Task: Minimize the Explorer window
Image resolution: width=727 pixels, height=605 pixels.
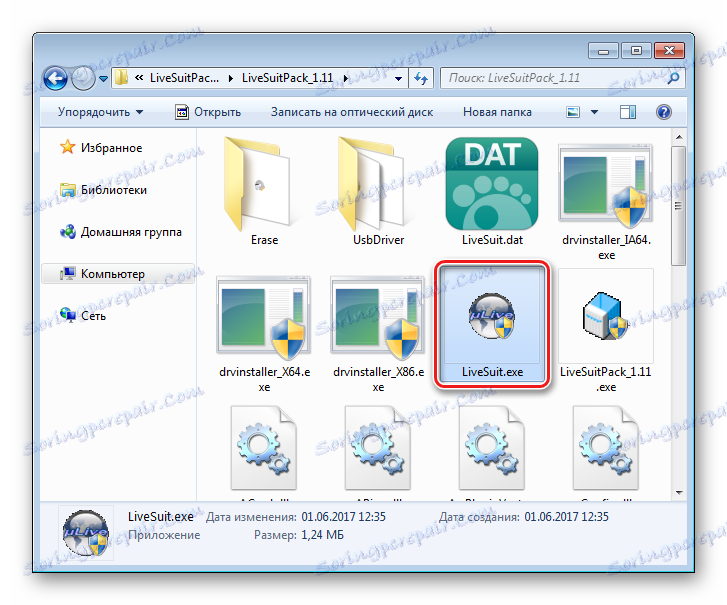Action: 603,51
